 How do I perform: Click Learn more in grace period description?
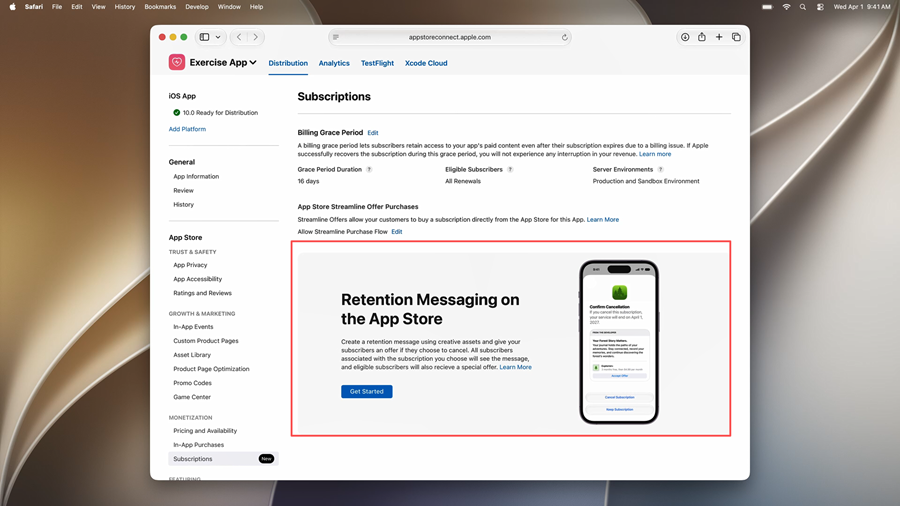click(x=655, y=154)
